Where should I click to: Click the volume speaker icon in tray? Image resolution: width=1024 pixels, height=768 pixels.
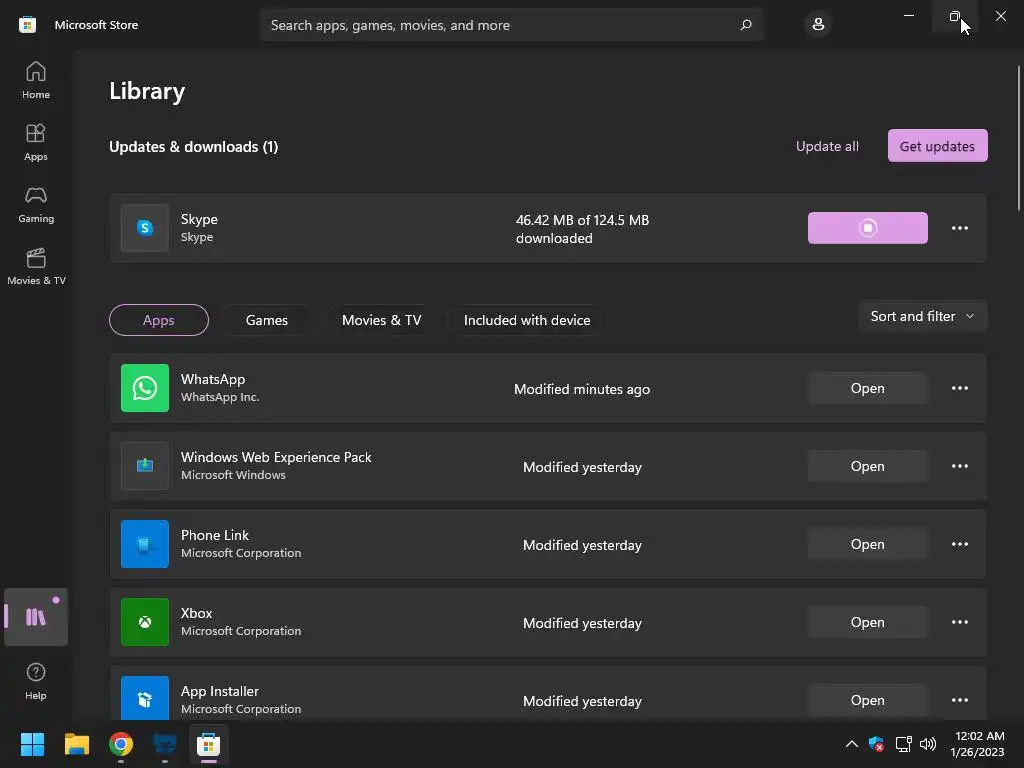pyautogui.click(x=927, y=744)
